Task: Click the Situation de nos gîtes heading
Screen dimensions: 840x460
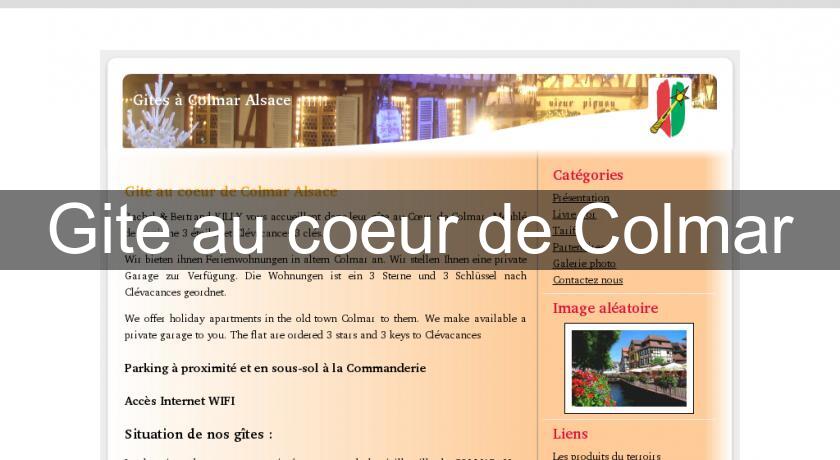Action: (x=198, y=434)
